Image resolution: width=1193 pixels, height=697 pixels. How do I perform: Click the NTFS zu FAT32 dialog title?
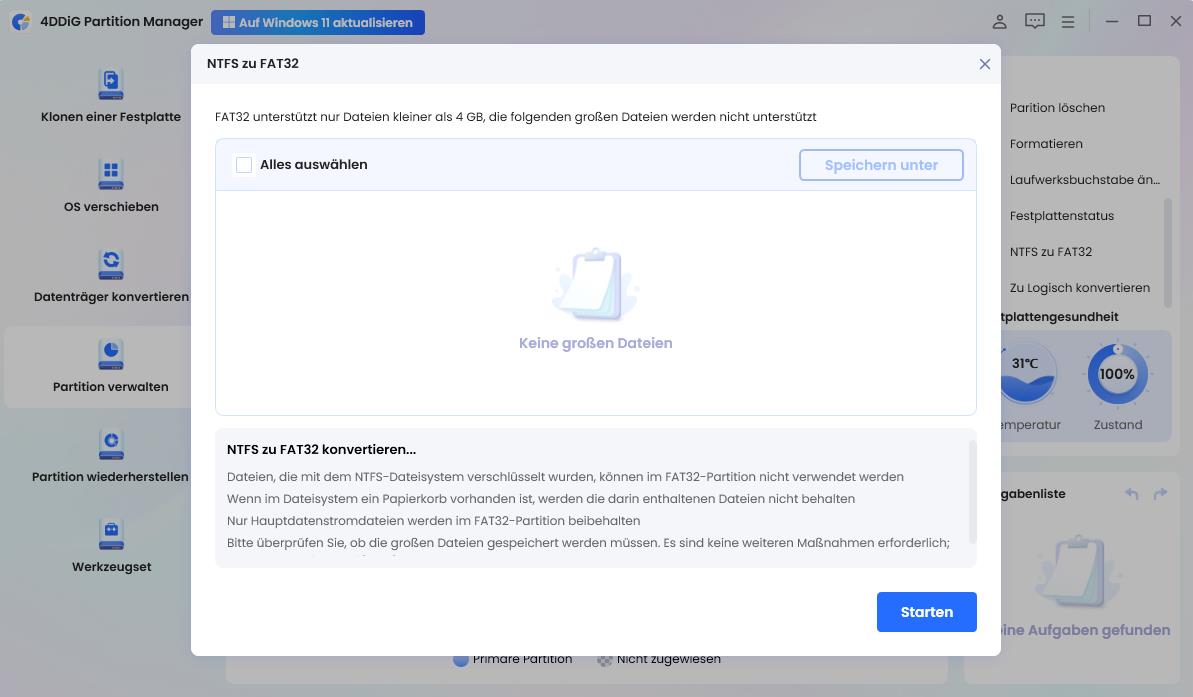[x=253, y=64]
